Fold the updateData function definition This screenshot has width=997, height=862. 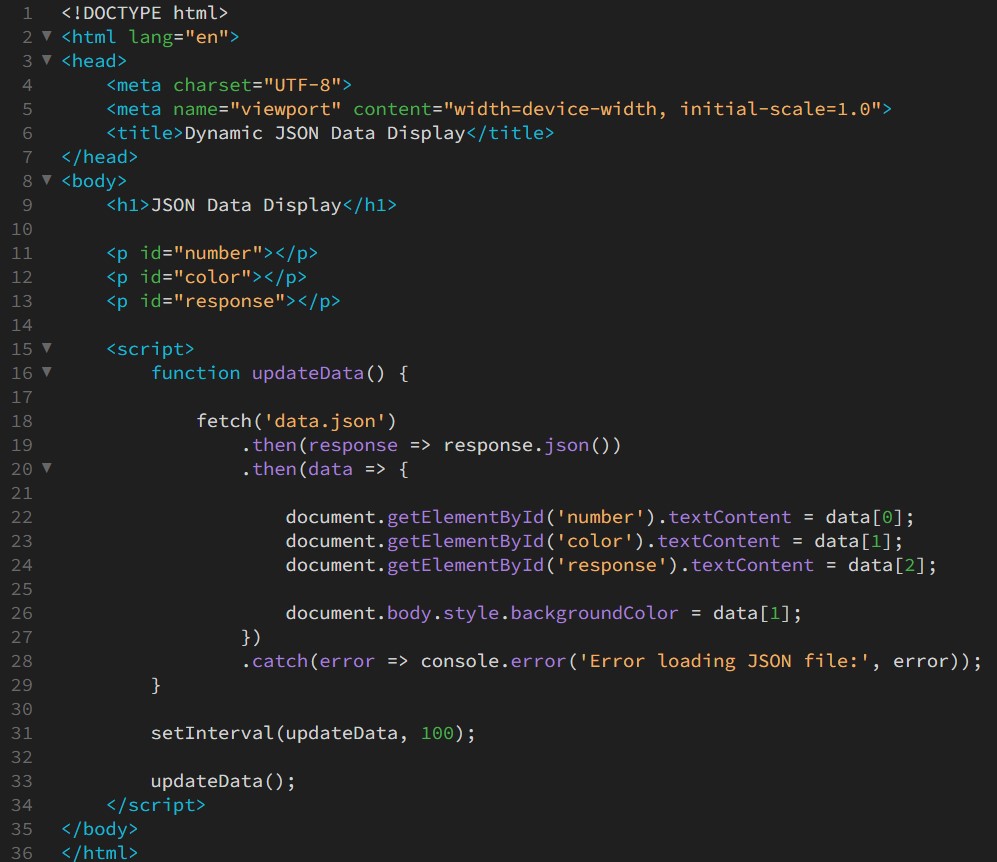tap(46, 373)
